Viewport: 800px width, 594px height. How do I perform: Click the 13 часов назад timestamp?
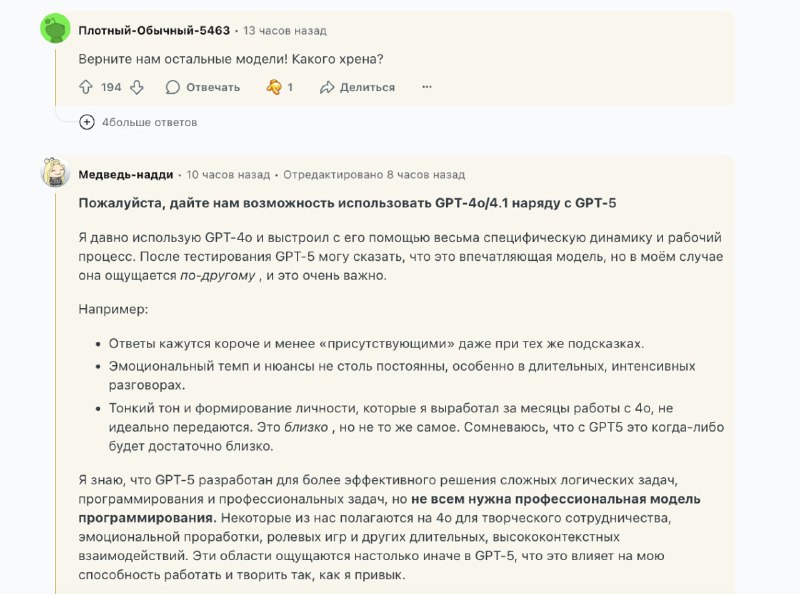click(x=284, y=31)
